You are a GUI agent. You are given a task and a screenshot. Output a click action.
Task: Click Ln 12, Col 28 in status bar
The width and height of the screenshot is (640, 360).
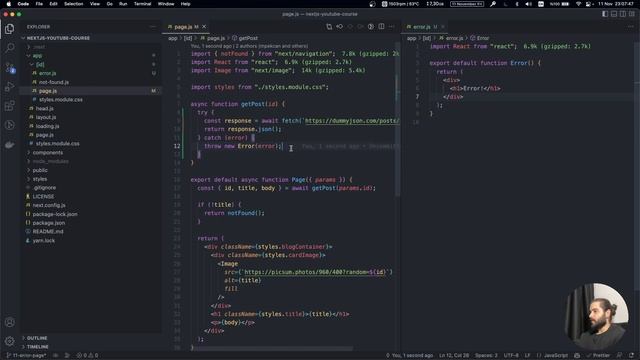click(x=453, y=356)
